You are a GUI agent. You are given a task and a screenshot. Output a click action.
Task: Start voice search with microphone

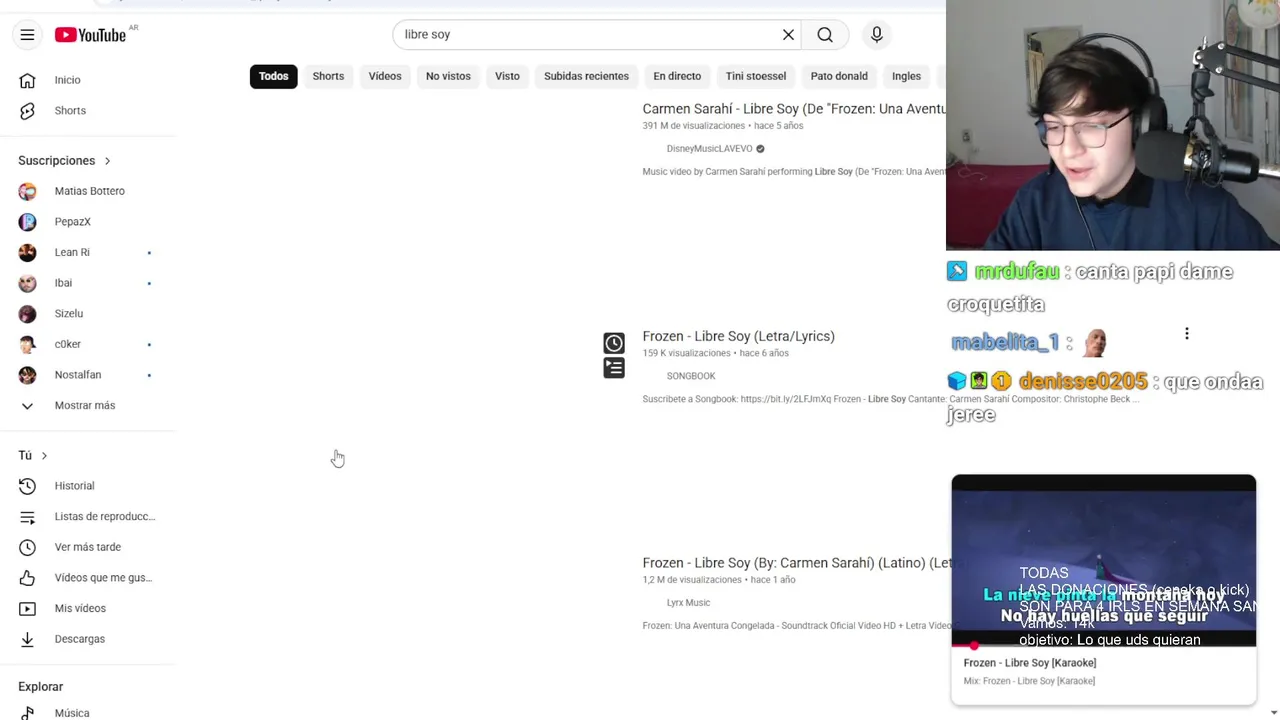[x=876, y=35]
